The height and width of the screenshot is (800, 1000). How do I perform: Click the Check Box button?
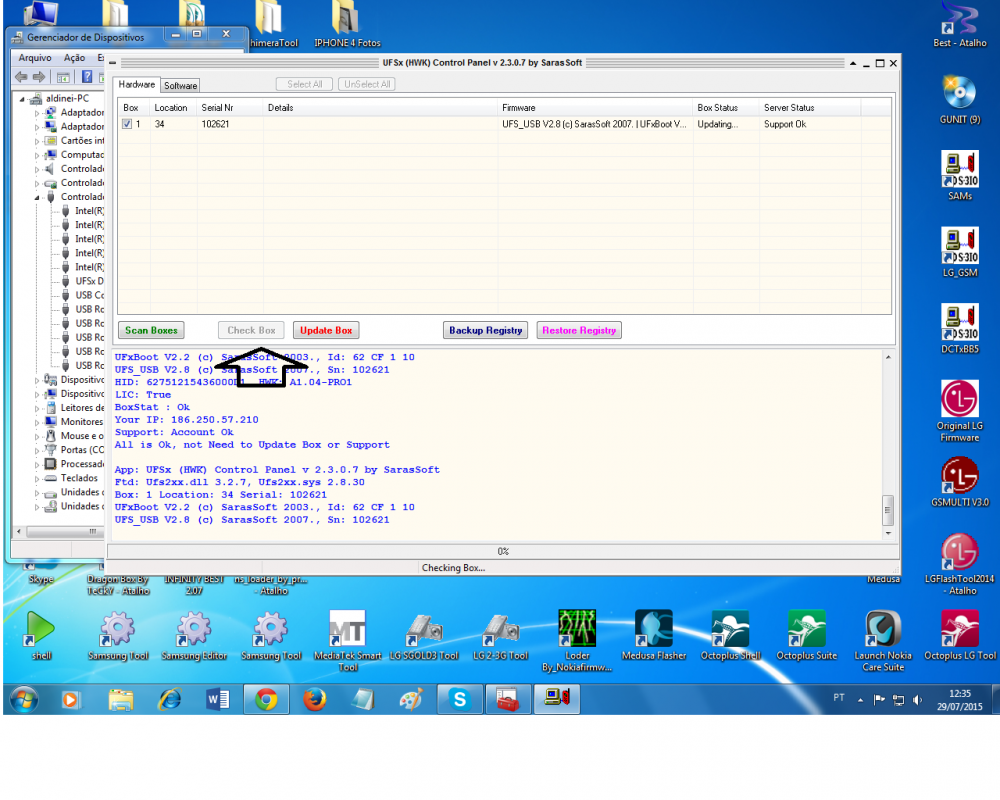[251, 330]
